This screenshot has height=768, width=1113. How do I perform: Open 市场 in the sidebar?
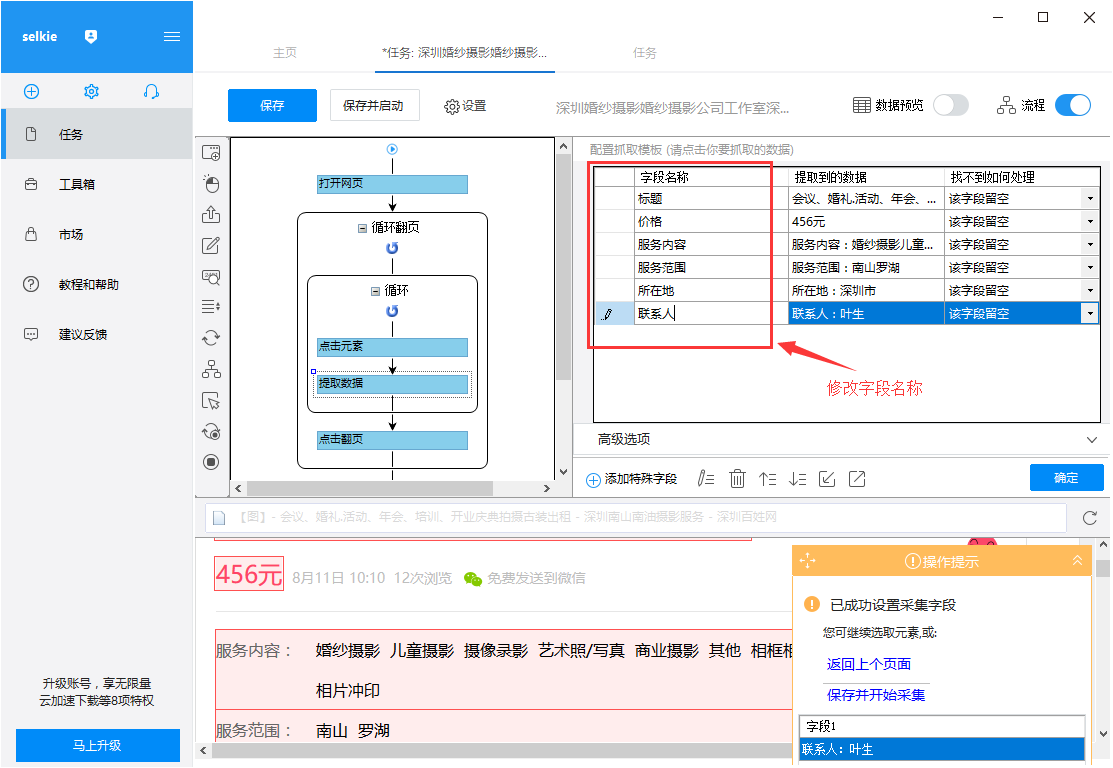97,234
